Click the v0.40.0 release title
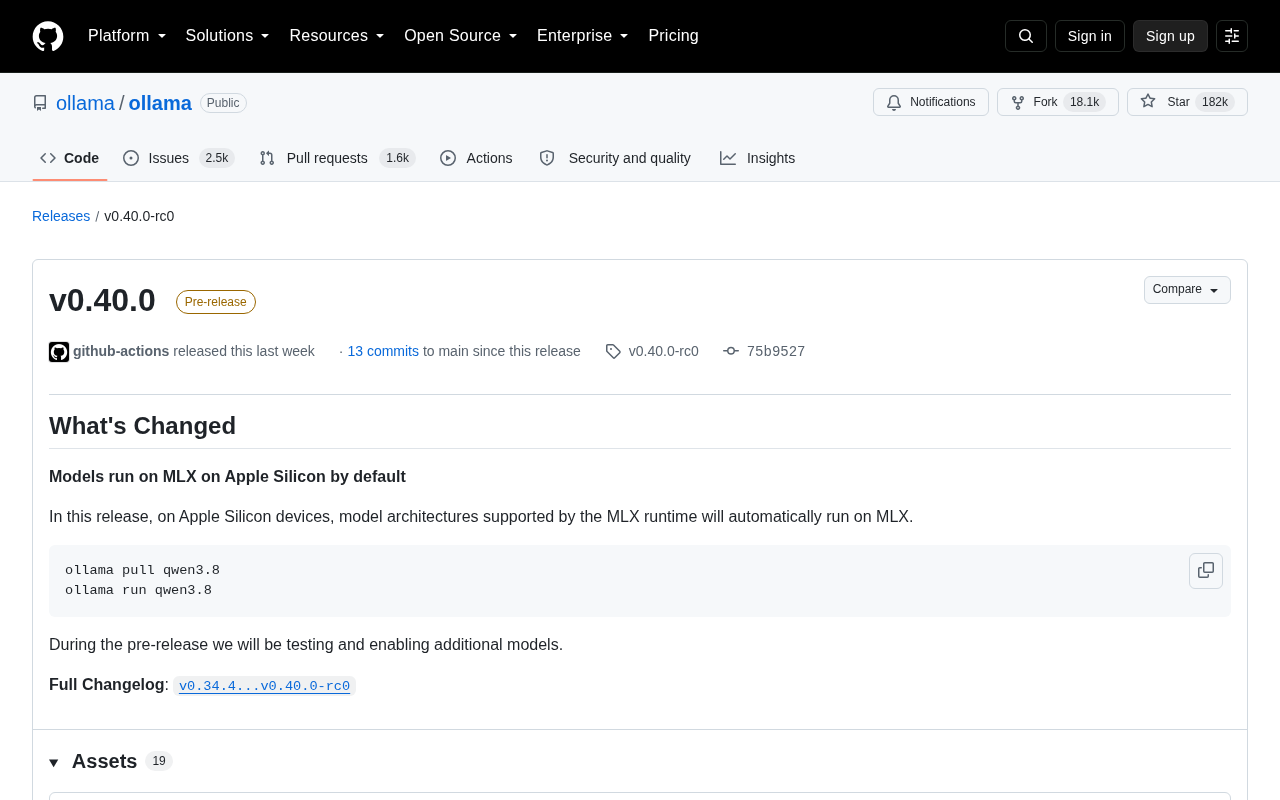This screenshot has width=1280, height=800. click(x=102, y=300)
